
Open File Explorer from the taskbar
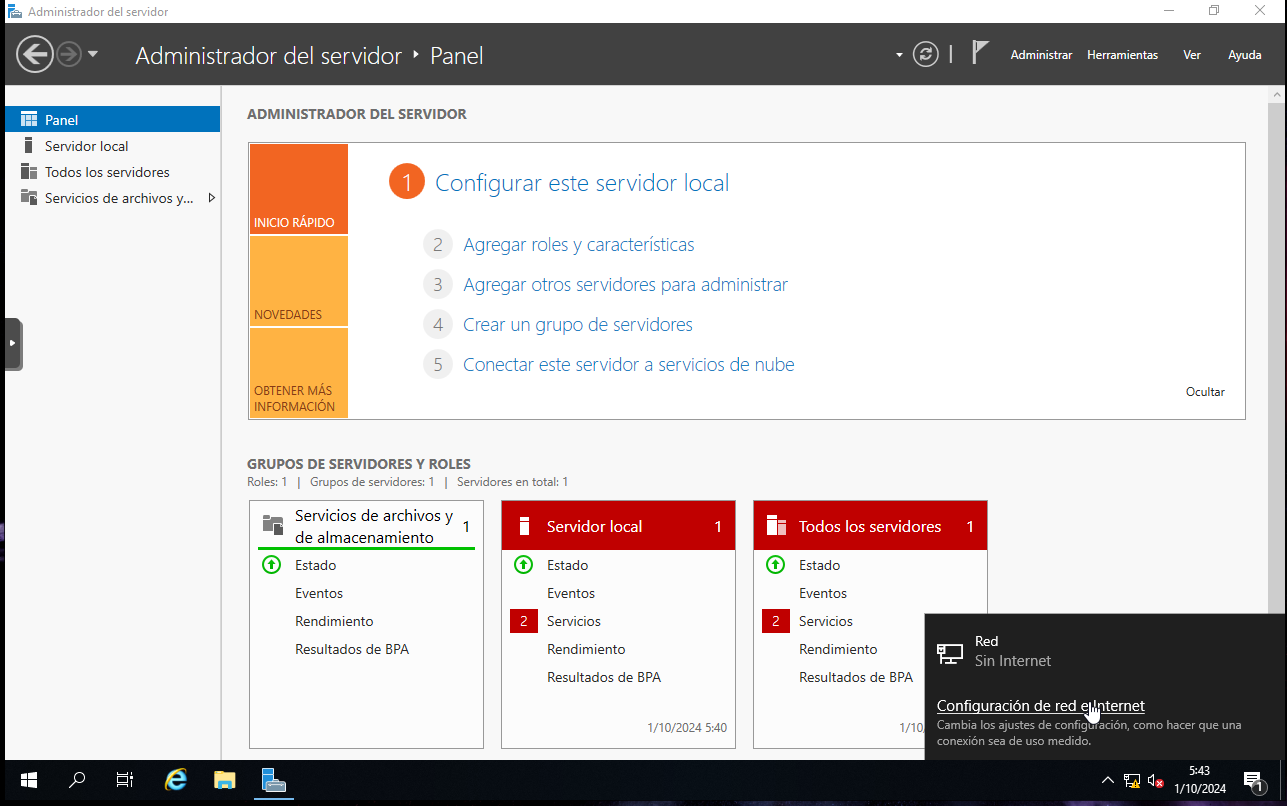point(224,780)
